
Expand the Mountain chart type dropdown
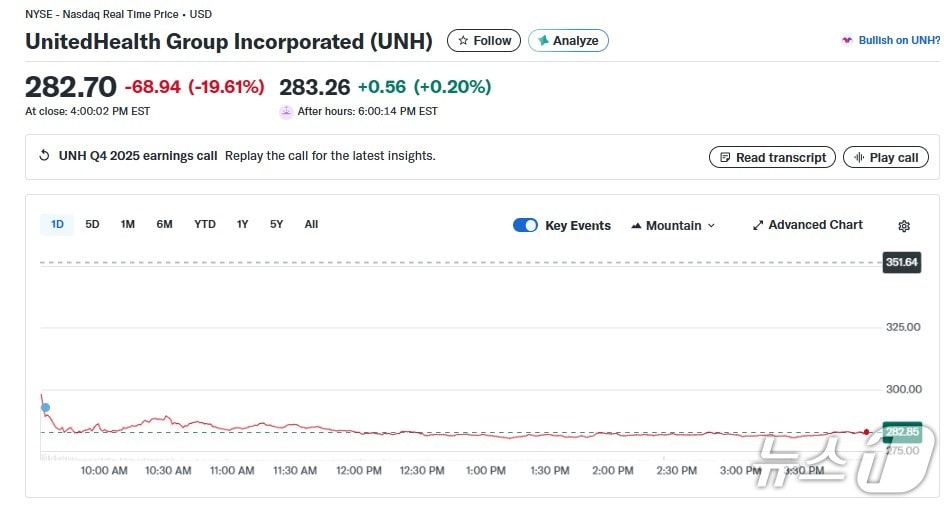coord(673,225)
